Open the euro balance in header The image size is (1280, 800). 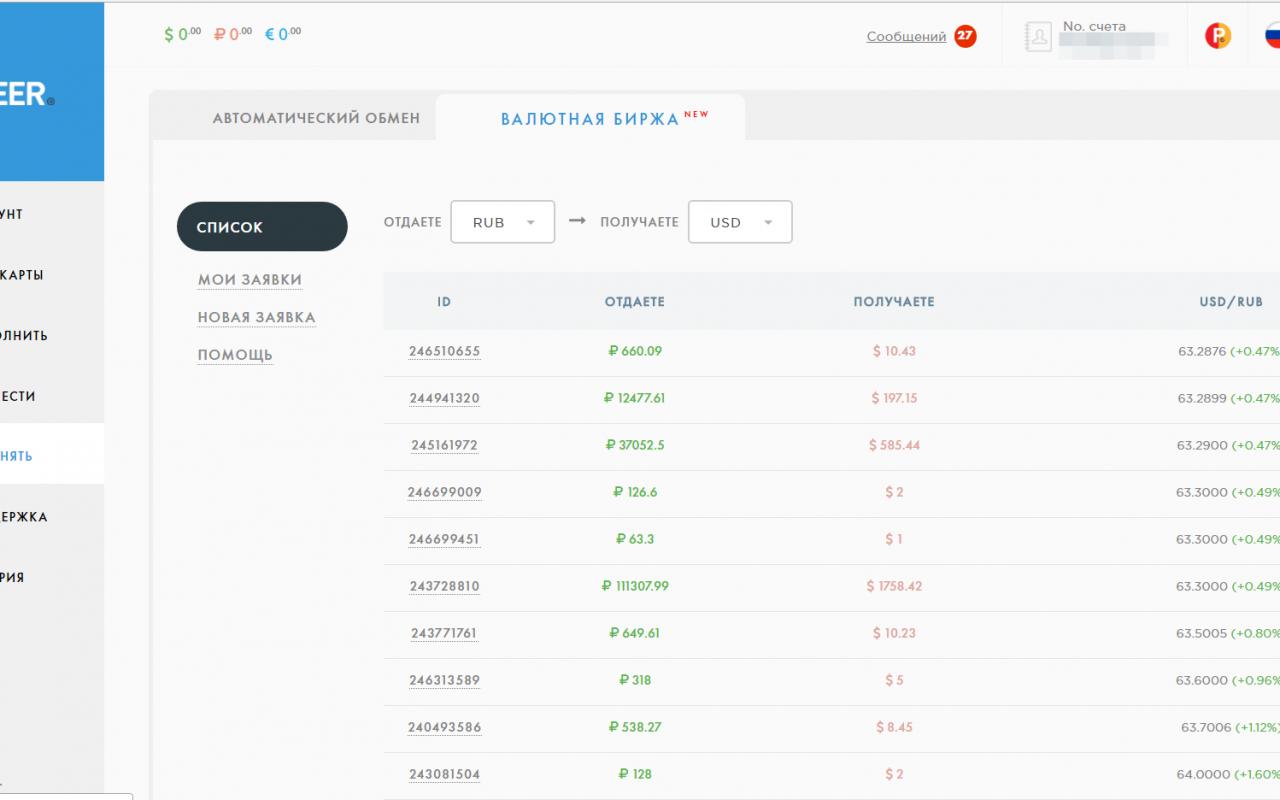283,34
